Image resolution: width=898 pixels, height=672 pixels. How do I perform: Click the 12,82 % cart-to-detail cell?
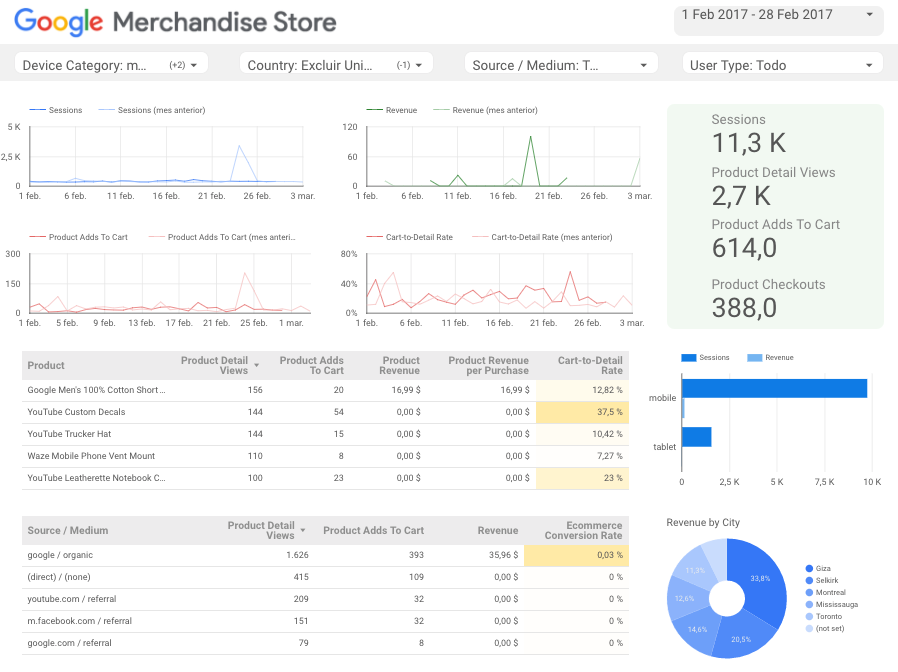(x=582, y=390)
